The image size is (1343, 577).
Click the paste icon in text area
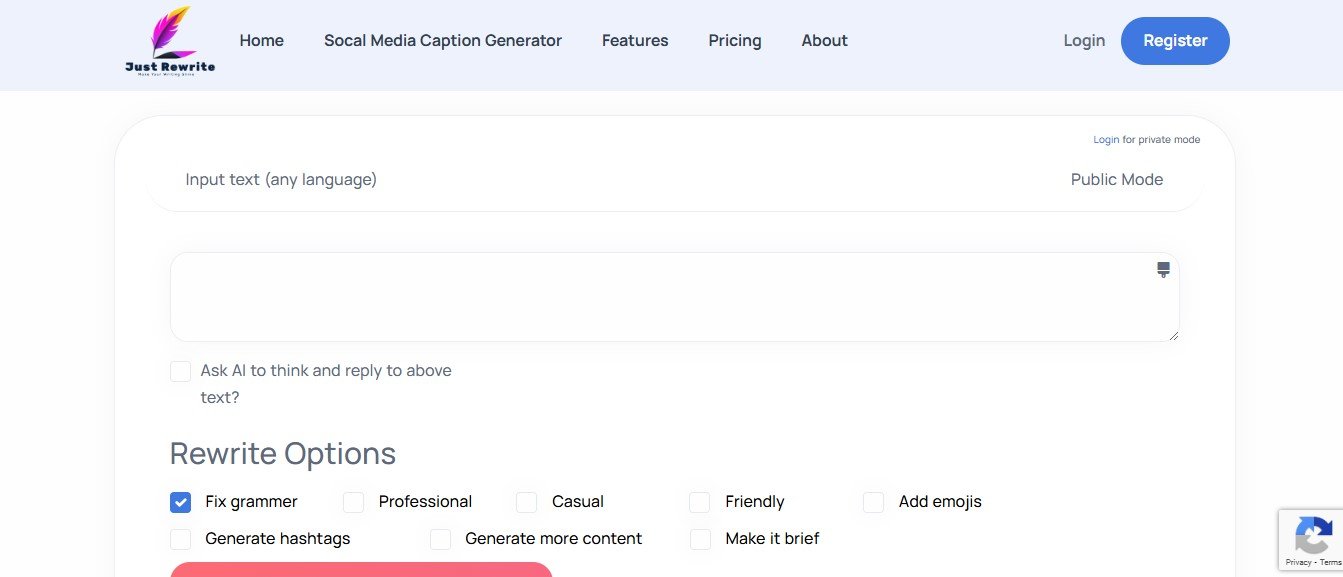(x=1163, y=269)
